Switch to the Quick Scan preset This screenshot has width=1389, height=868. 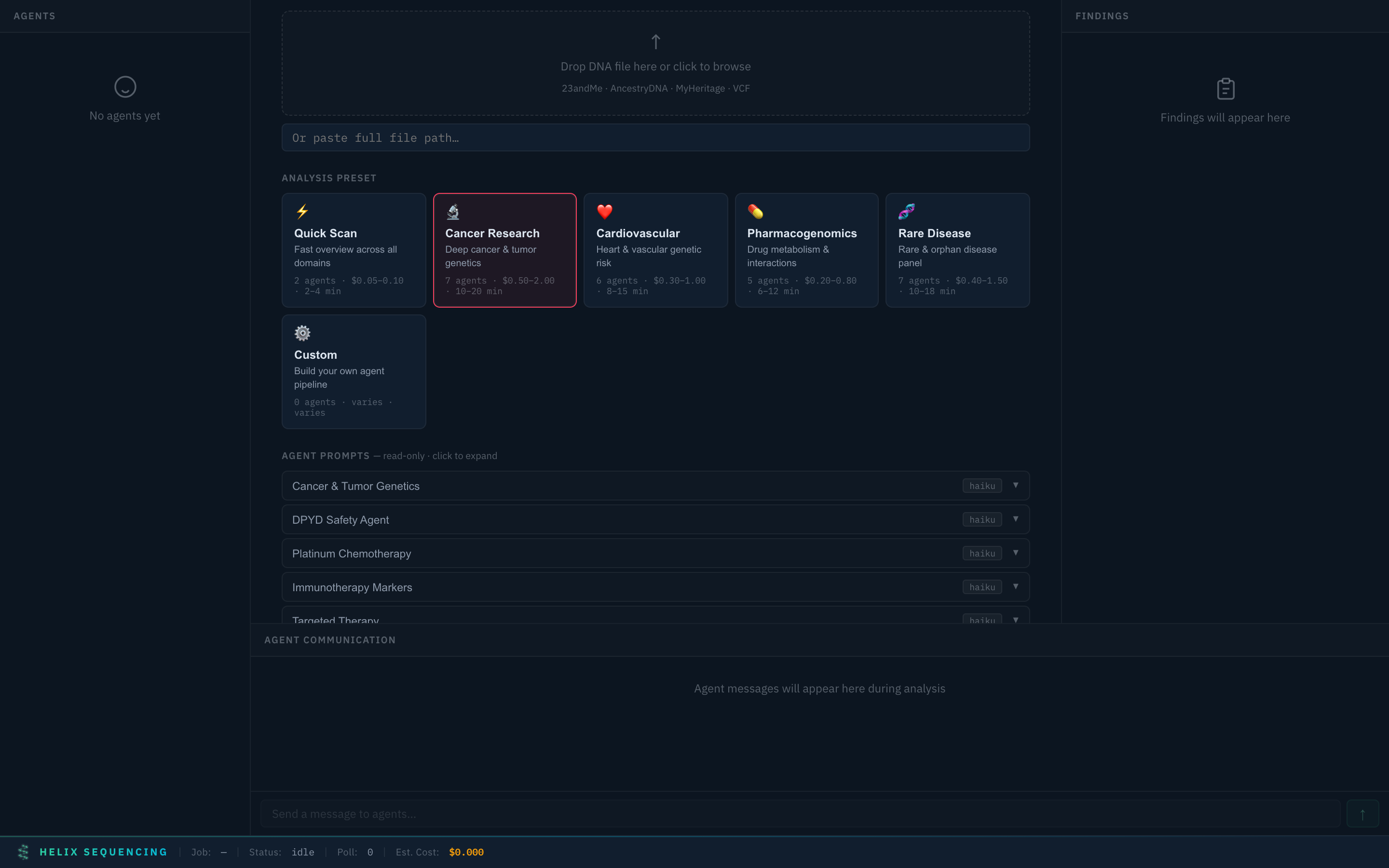click(x=354, y=250)
